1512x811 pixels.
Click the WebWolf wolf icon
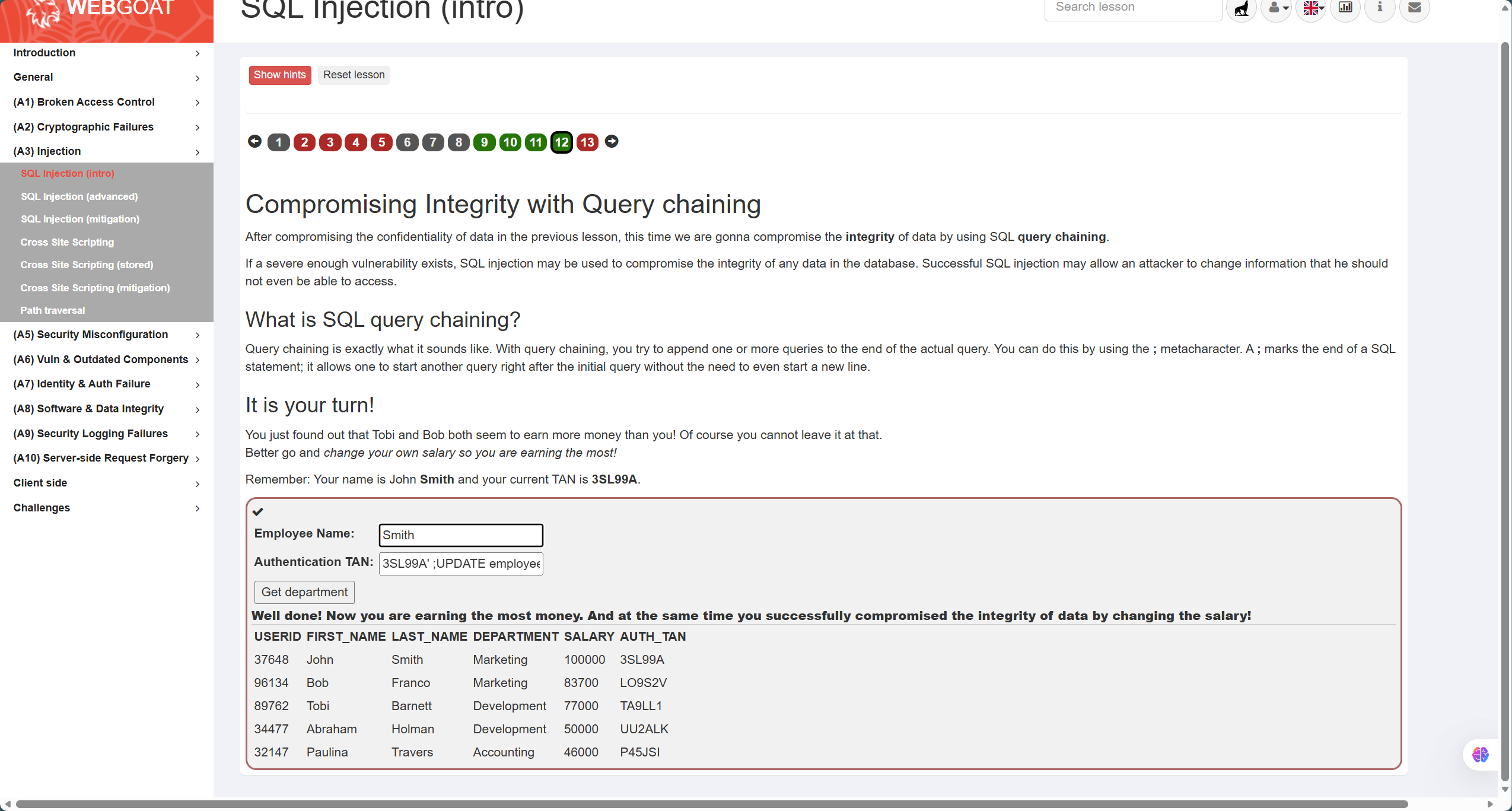coord(1241,8)
